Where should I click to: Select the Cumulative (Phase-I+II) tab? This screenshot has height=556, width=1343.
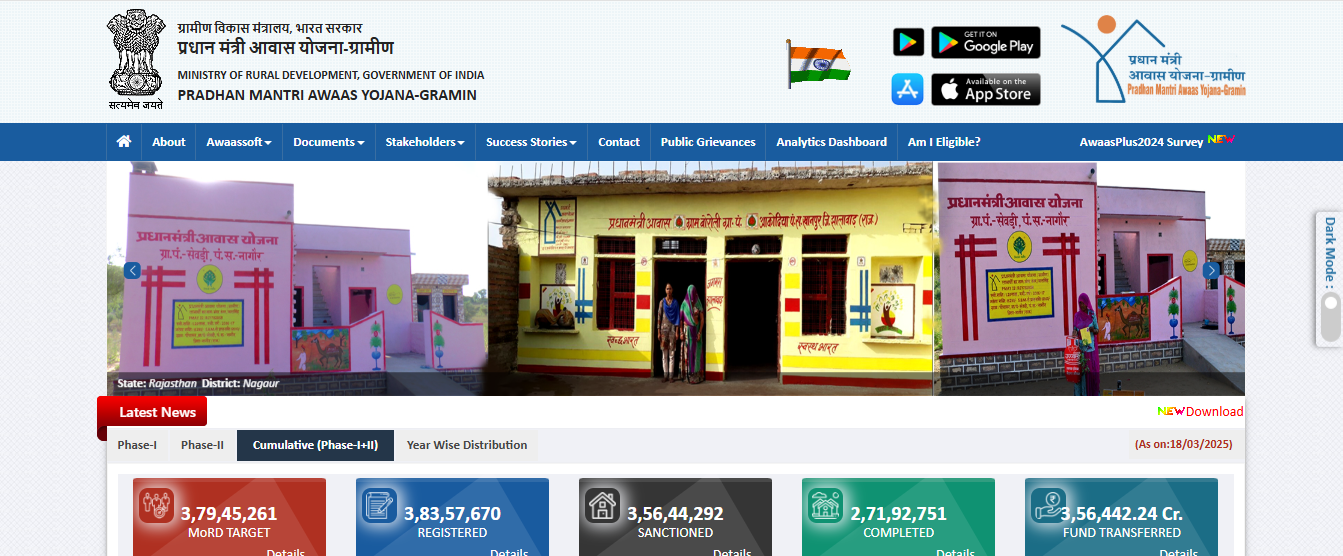pyautogui.click(x=315, y=445)
